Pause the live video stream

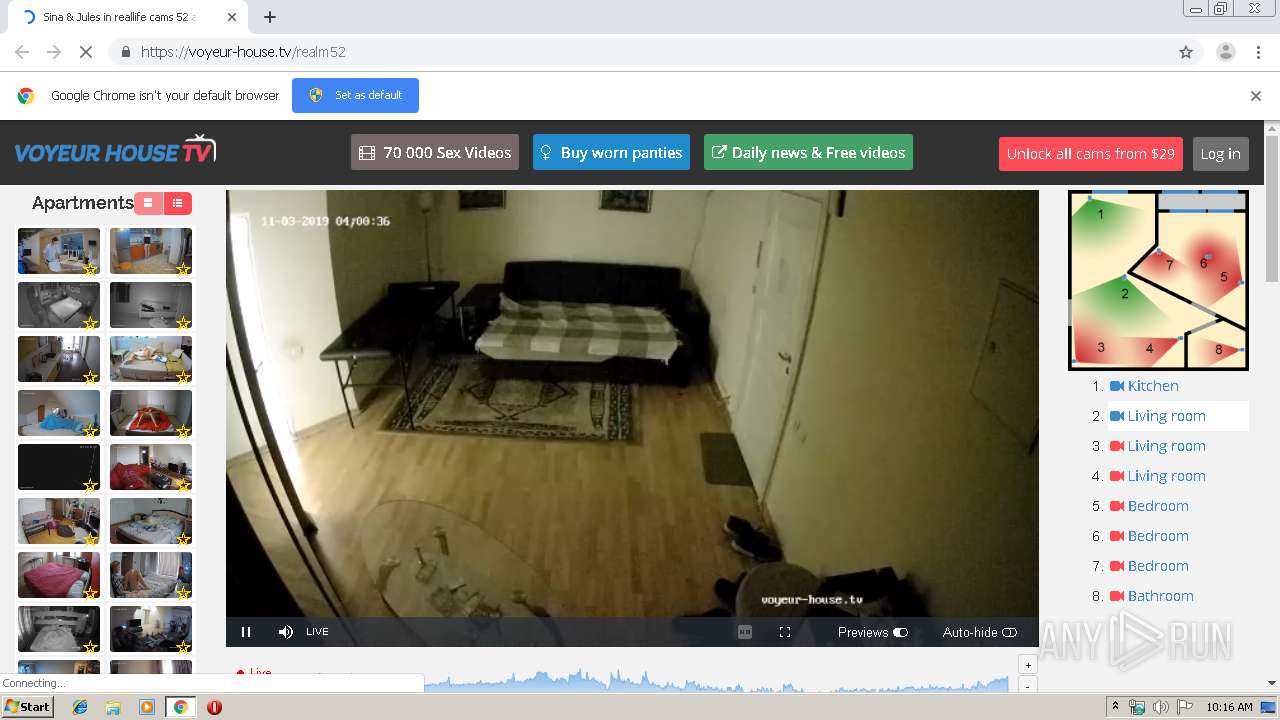click(246, 632)
